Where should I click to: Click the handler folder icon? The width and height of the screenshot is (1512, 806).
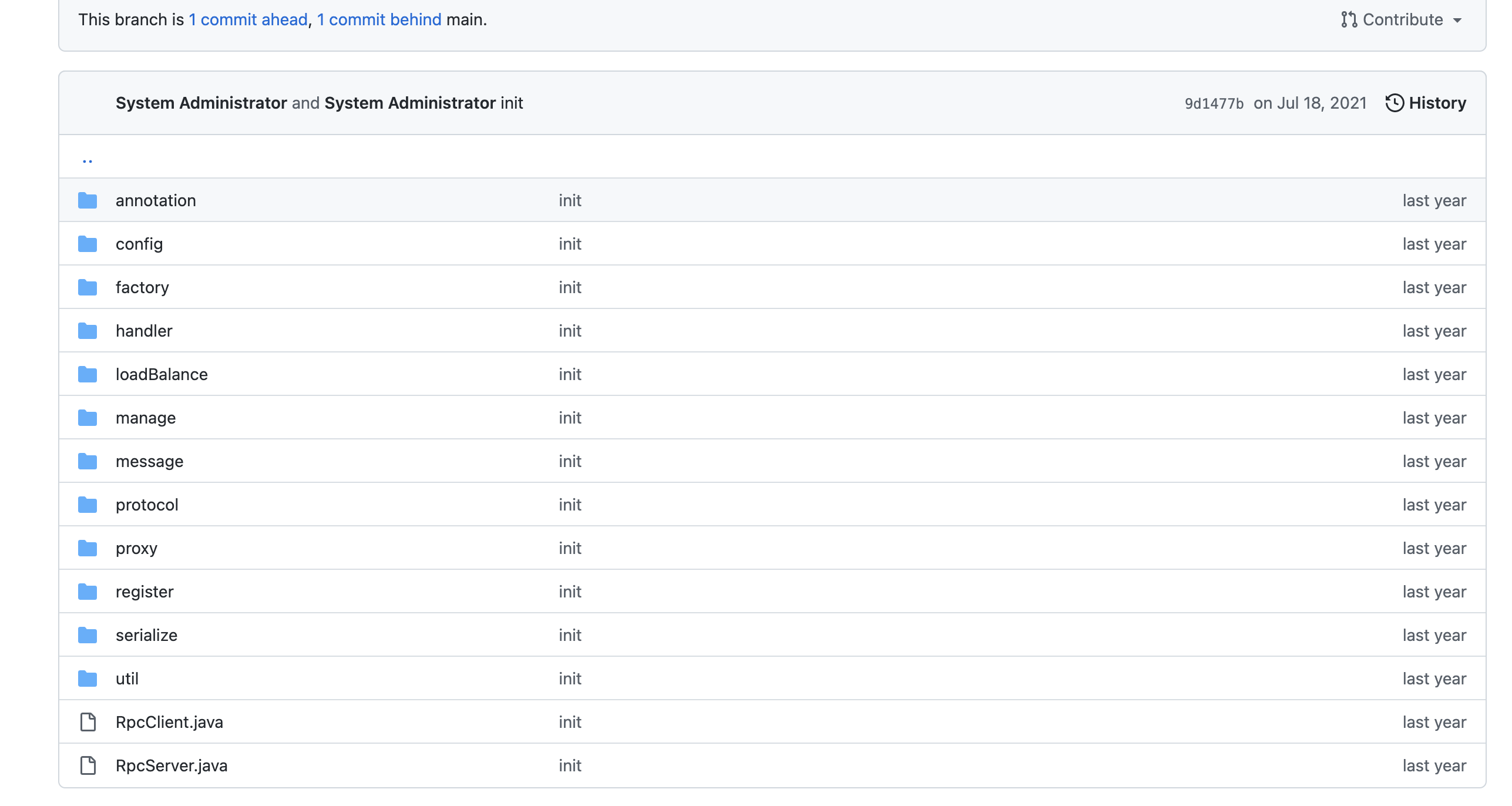point(88,331)
